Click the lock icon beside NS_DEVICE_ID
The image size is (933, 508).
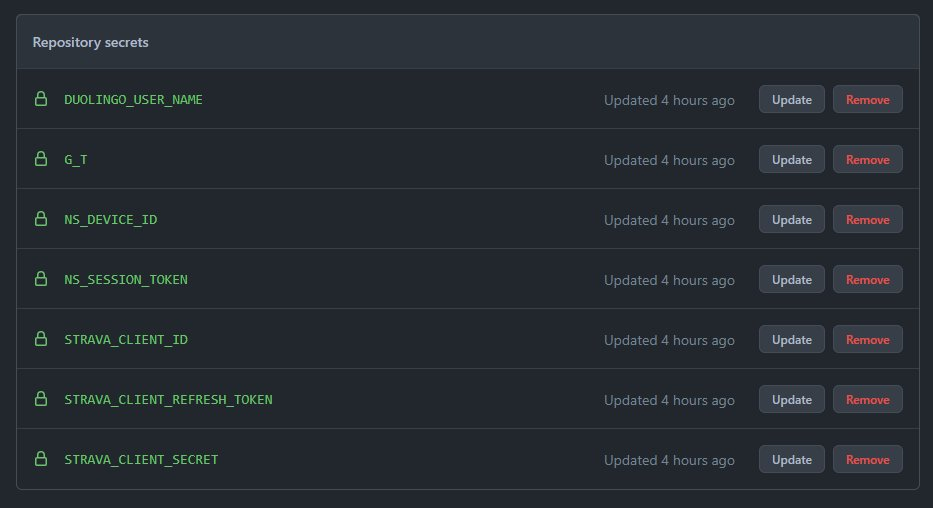(41, 219)
